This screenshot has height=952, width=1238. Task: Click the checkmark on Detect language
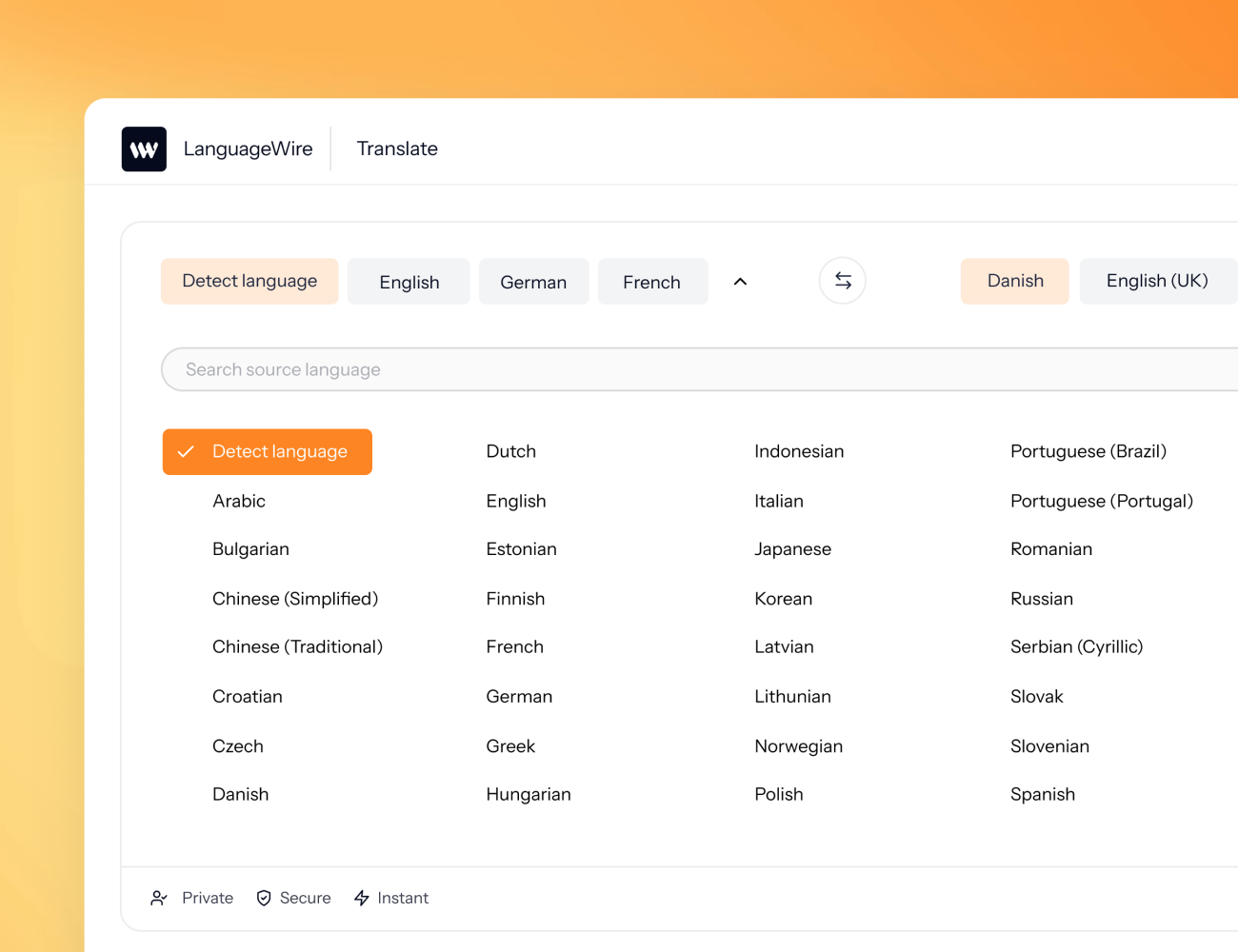[x=187, y=451]
